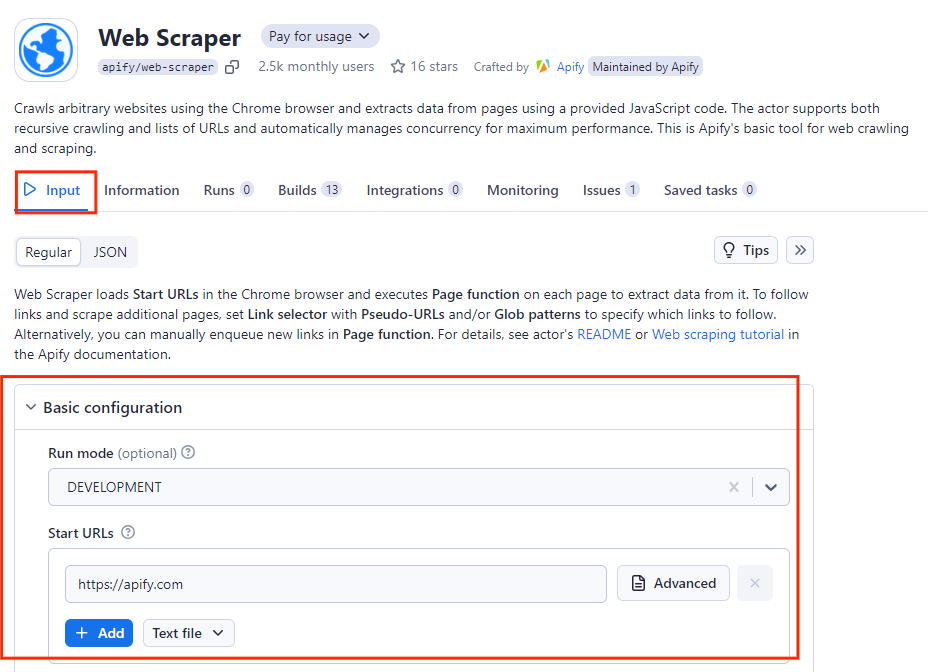928x672 pixels.
Task: Open the Start URLs help tooltip
Action: click(128, 532)
